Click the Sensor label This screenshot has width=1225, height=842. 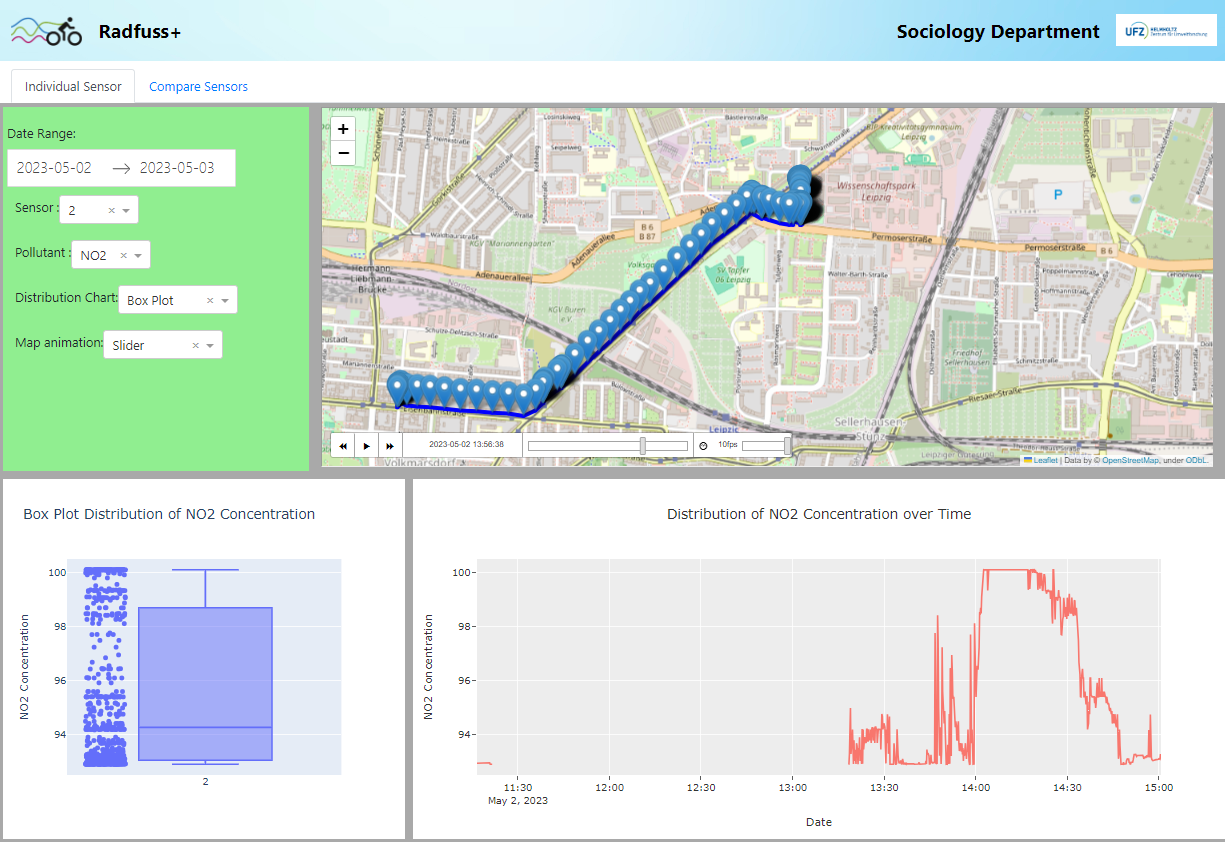tap(37, 208)
